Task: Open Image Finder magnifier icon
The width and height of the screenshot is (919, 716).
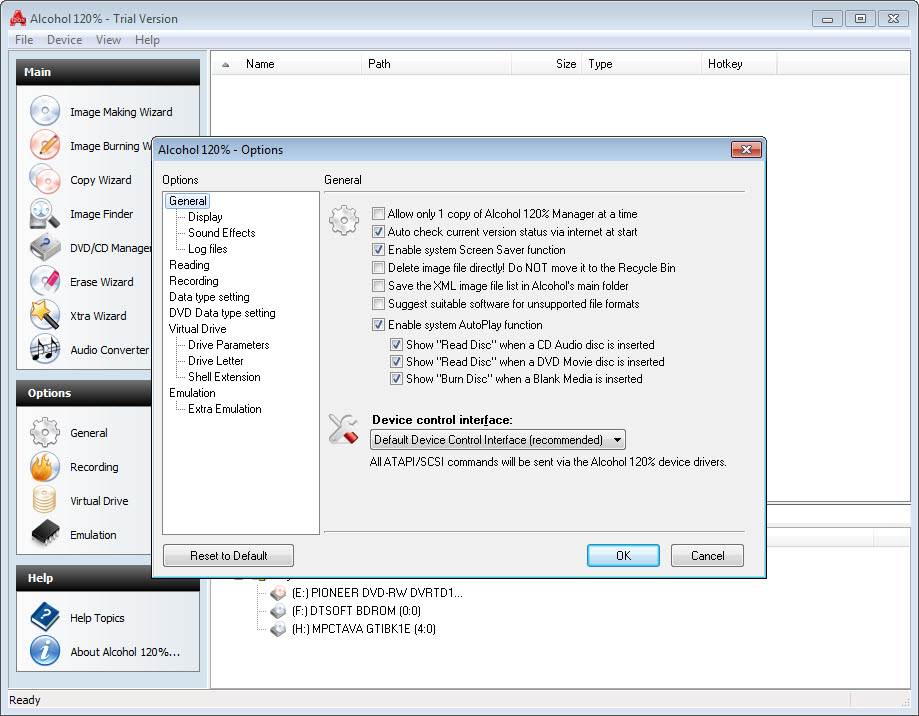Action: (45, 213)
